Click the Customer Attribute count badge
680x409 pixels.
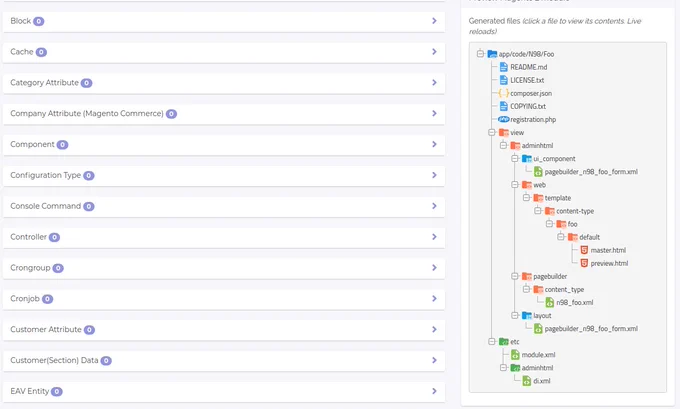click(89, 330)
